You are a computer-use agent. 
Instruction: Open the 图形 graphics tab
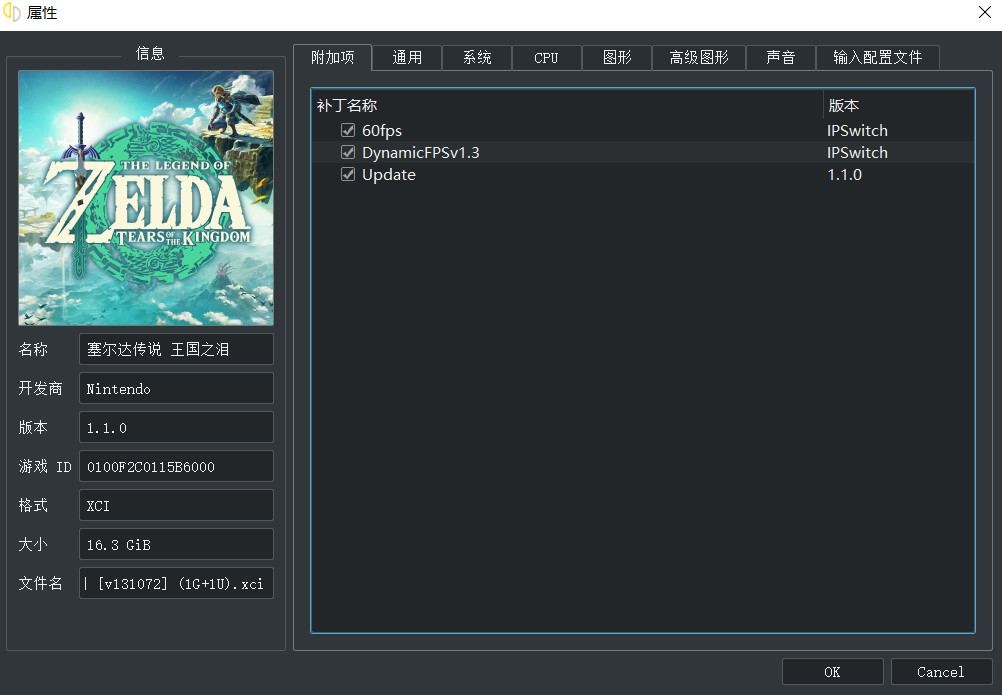click(616, 57)
